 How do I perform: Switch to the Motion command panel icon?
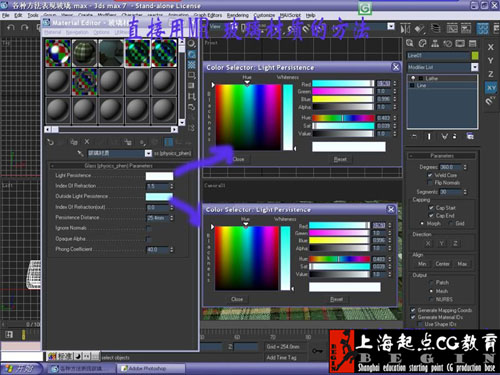click(x=448, y=43)
